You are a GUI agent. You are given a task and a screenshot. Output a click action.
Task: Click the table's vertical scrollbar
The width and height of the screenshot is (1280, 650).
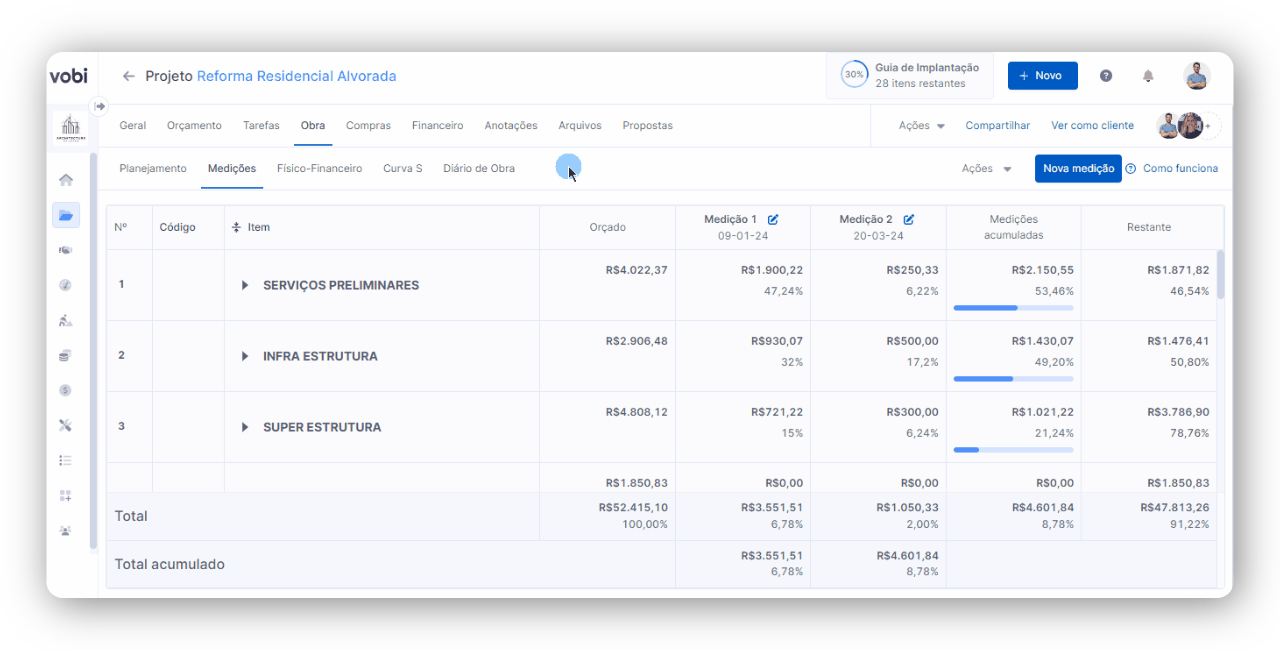(x=1221, y=275)
